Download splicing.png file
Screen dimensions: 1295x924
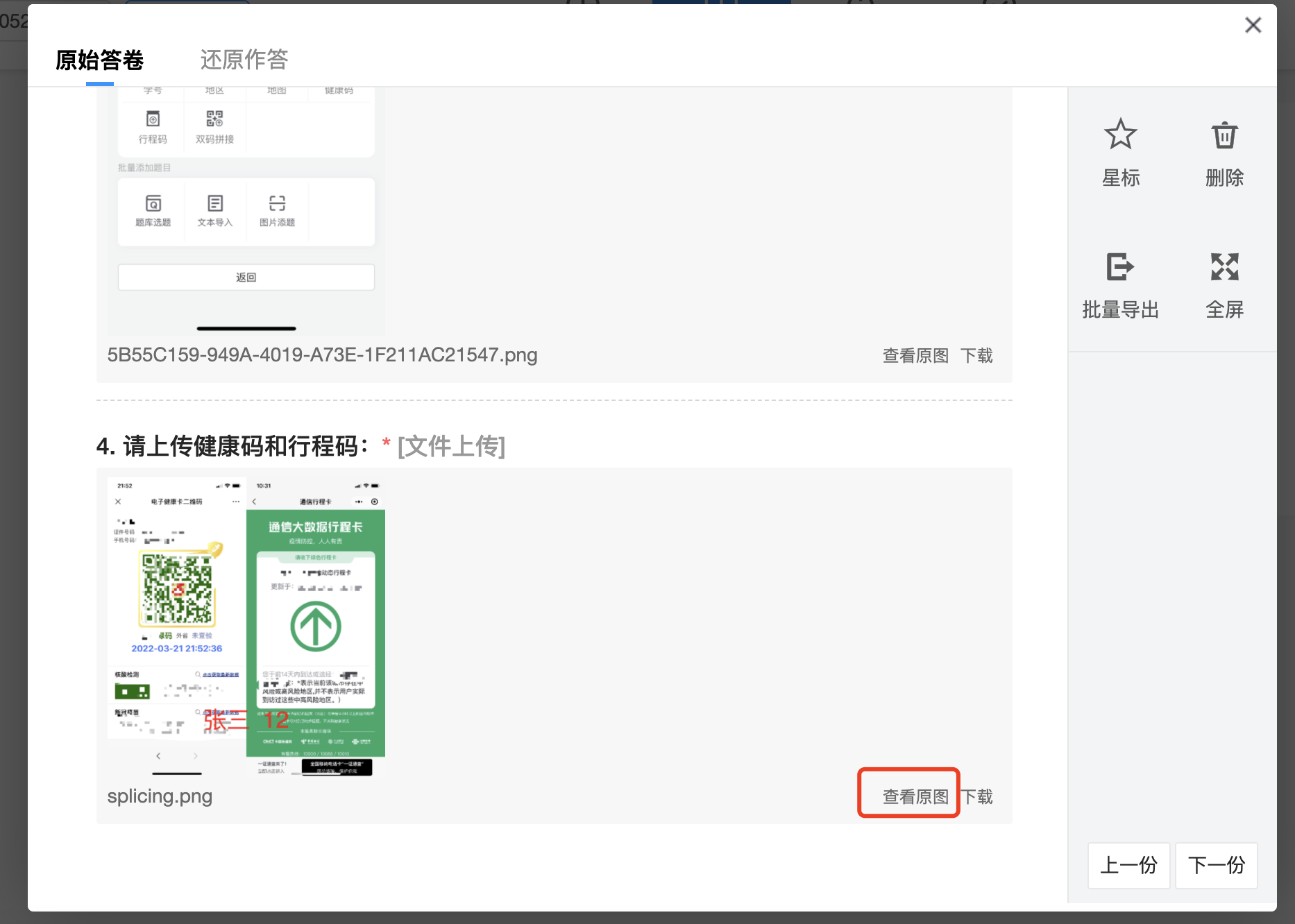(977, 796)
